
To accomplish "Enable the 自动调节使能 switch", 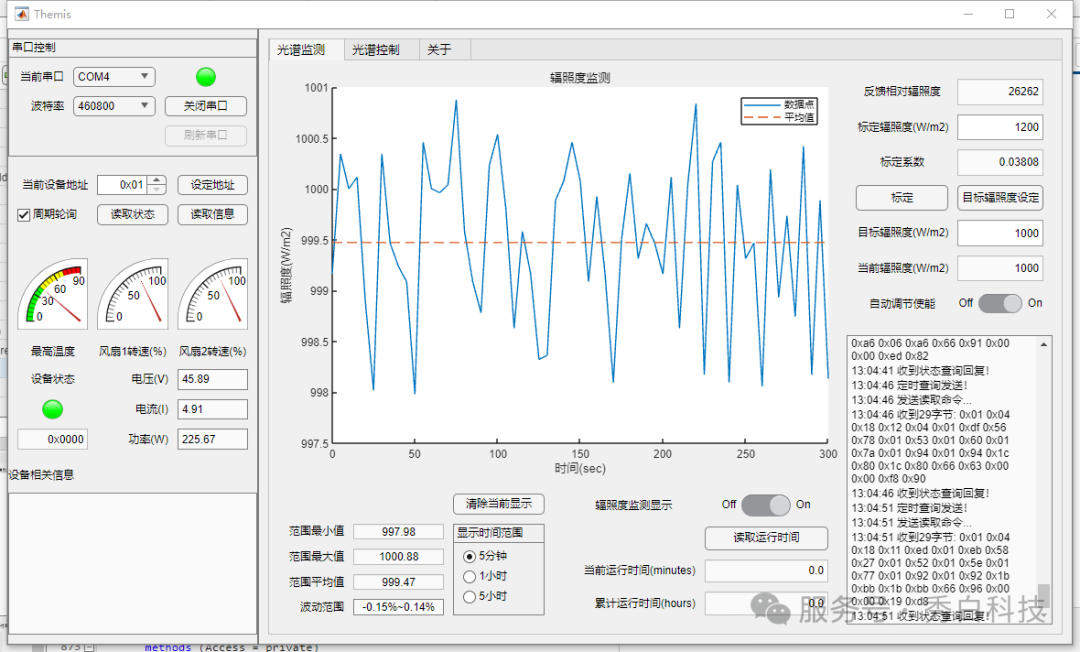I will click(x=1000, y=303).
